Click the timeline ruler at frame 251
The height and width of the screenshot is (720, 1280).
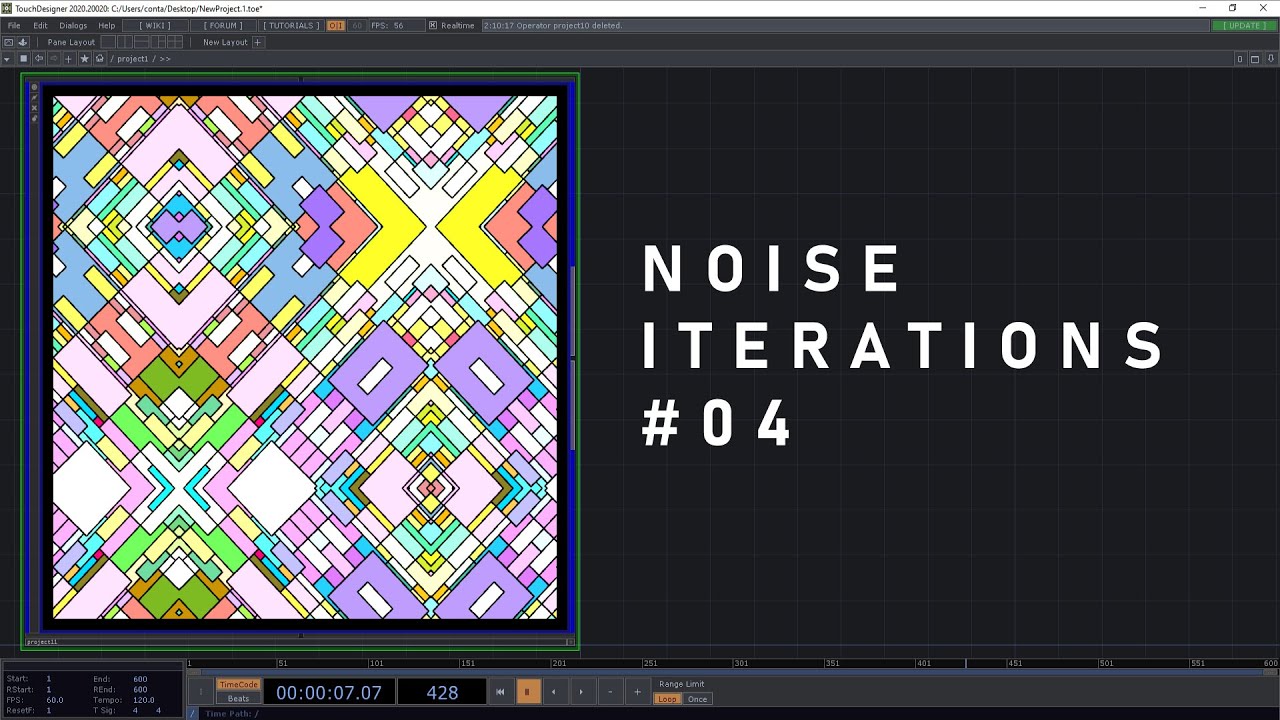[648, 663]
